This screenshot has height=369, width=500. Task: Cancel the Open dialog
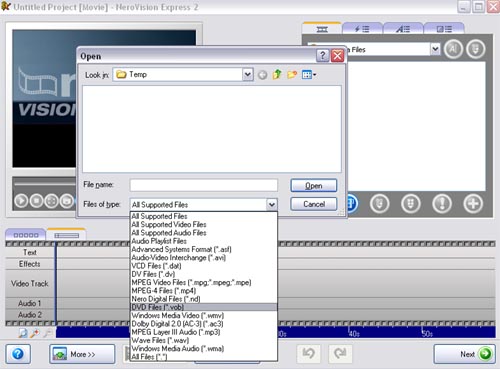pyautogui.click(x=314, y=204)
